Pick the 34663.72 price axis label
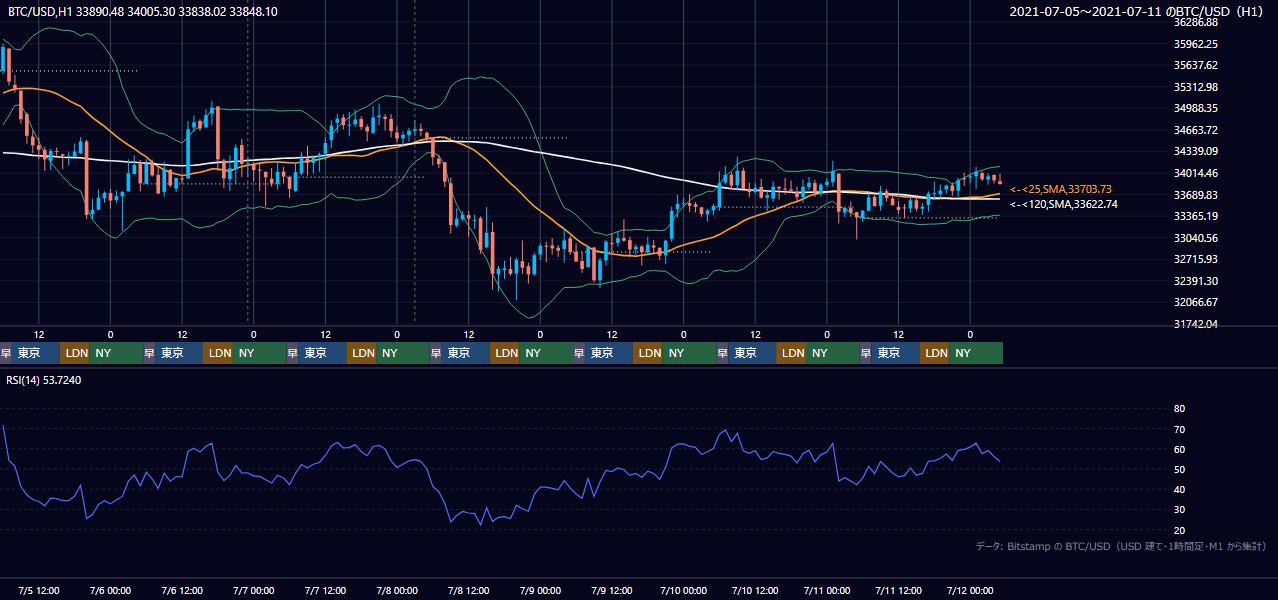1278x600 pixels. tap(1196, 130)
